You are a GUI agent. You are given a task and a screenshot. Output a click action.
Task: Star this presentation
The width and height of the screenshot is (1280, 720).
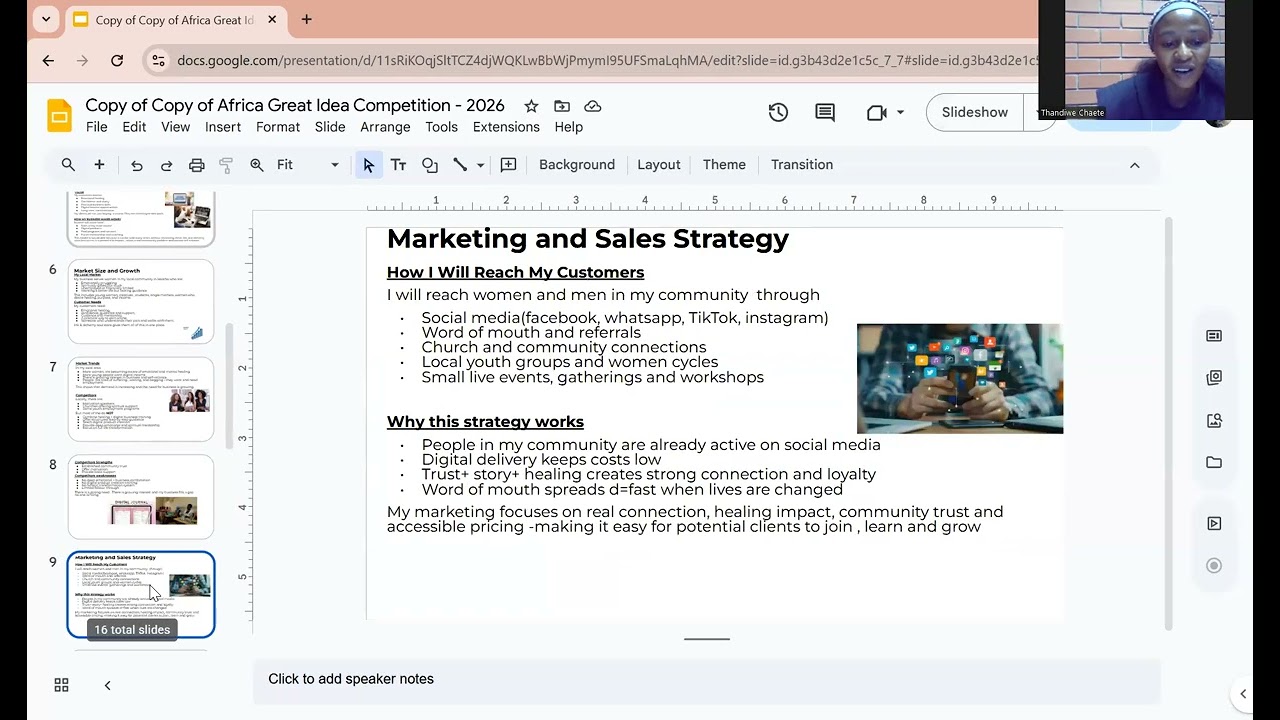click(531, 106)
